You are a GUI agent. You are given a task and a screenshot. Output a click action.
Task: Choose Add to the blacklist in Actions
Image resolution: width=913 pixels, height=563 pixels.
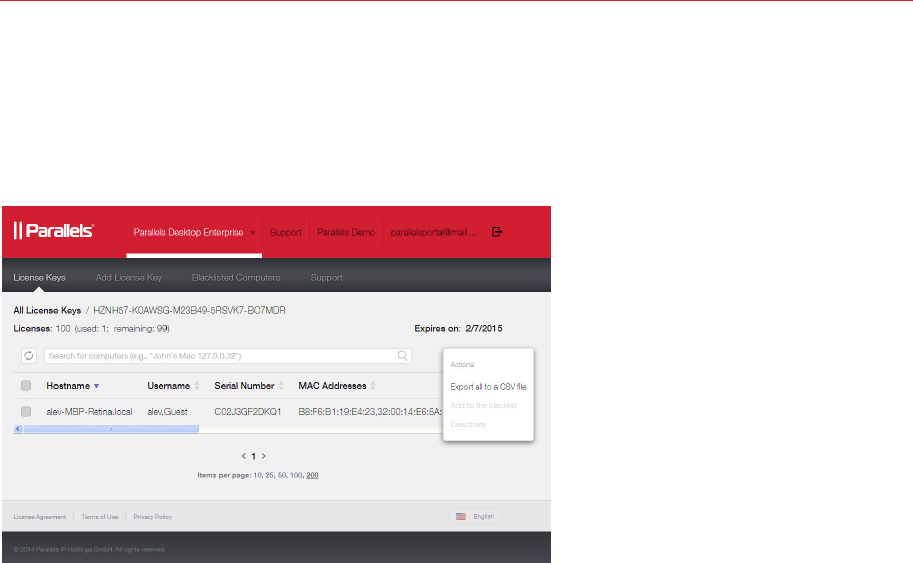(483, 405)
